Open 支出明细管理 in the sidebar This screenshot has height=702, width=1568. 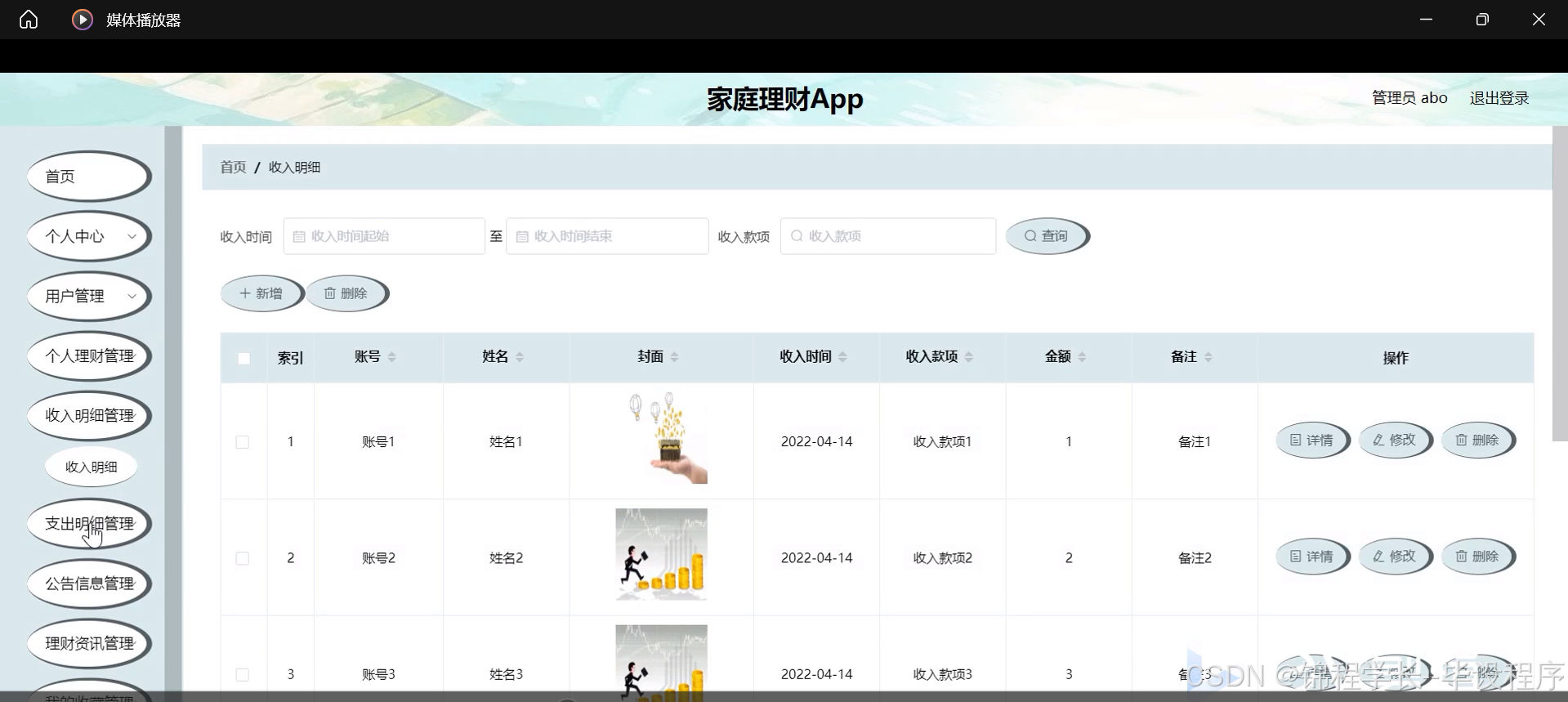[x=89, y=524]
